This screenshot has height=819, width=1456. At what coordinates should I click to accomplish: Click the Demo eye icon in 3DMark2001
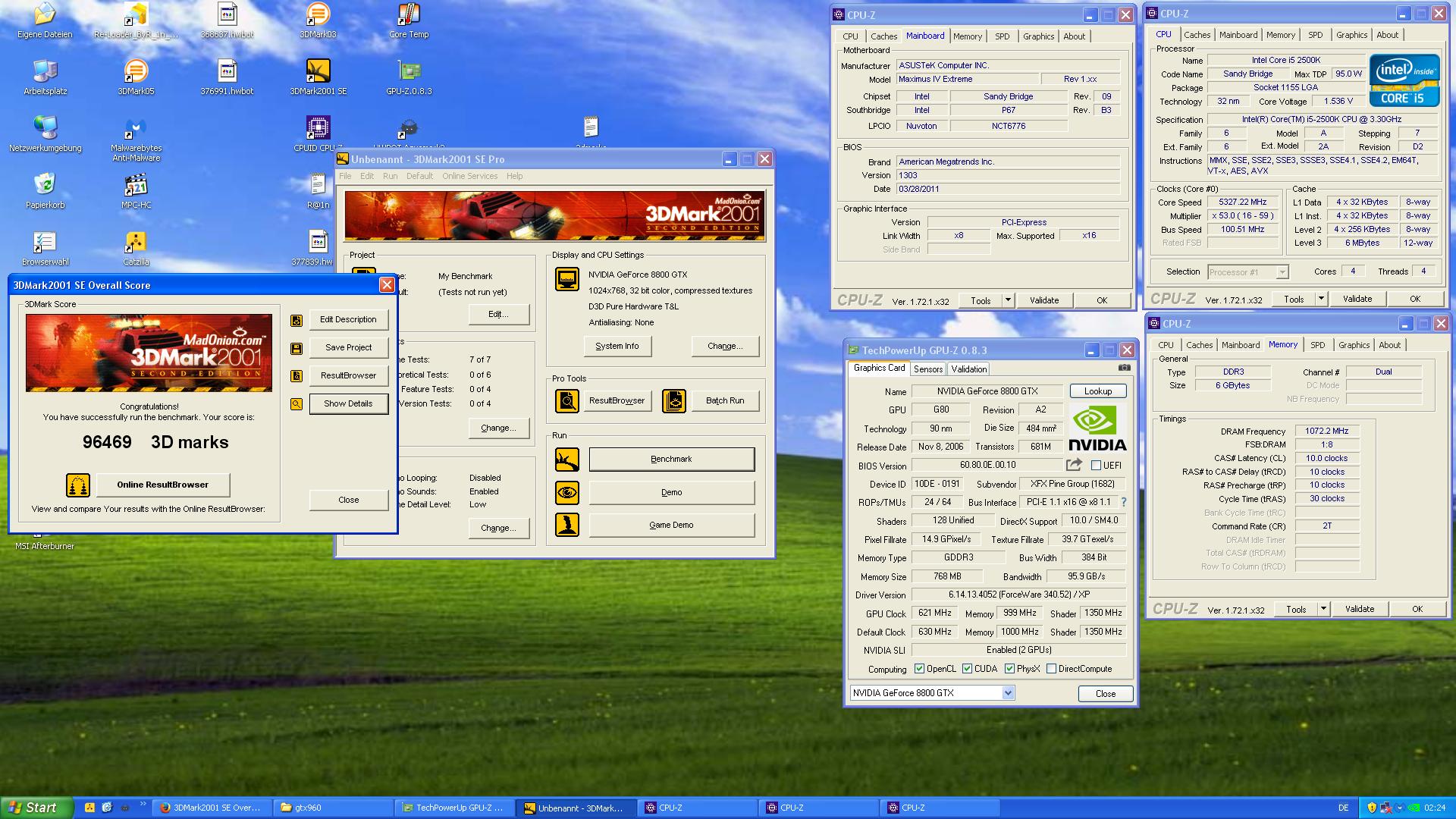pyautogui.click(x=567, y=493)
